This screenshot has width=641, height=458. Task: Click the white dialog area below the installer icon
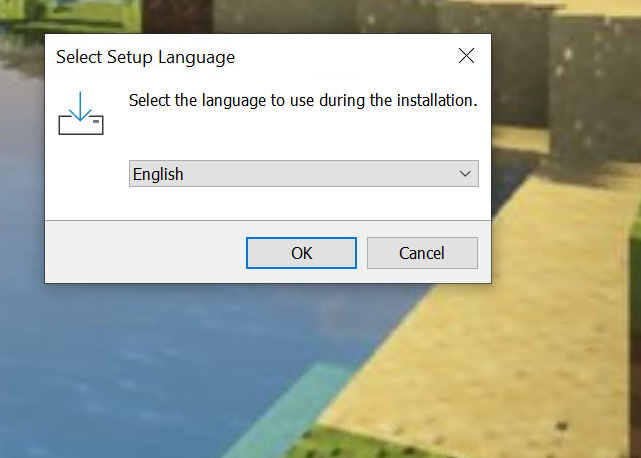click(82, 180)
